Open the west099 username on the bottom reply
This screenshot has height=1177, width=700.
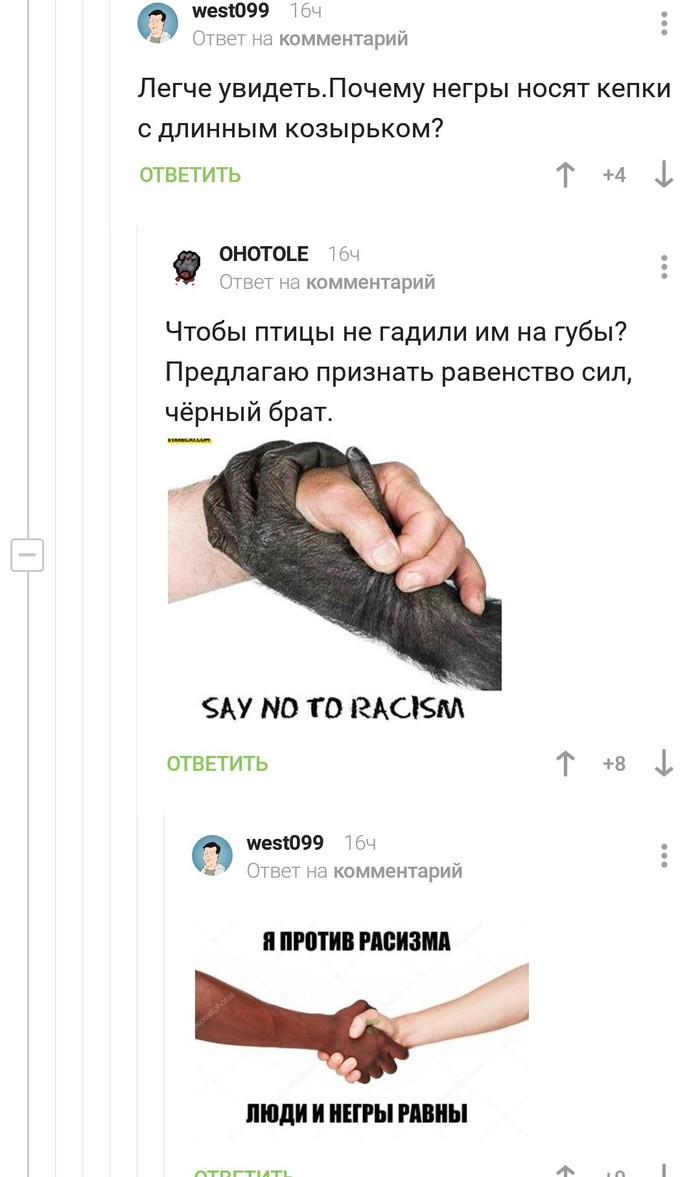pyautogui.click(x=285, y=842)
